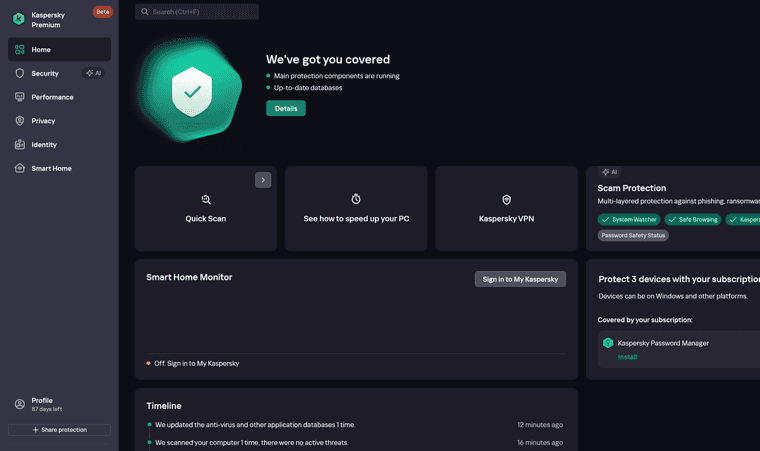Click the Beta badge
Image resolution: width=760 pixels, height=451 pixels.
click(103, 12)
